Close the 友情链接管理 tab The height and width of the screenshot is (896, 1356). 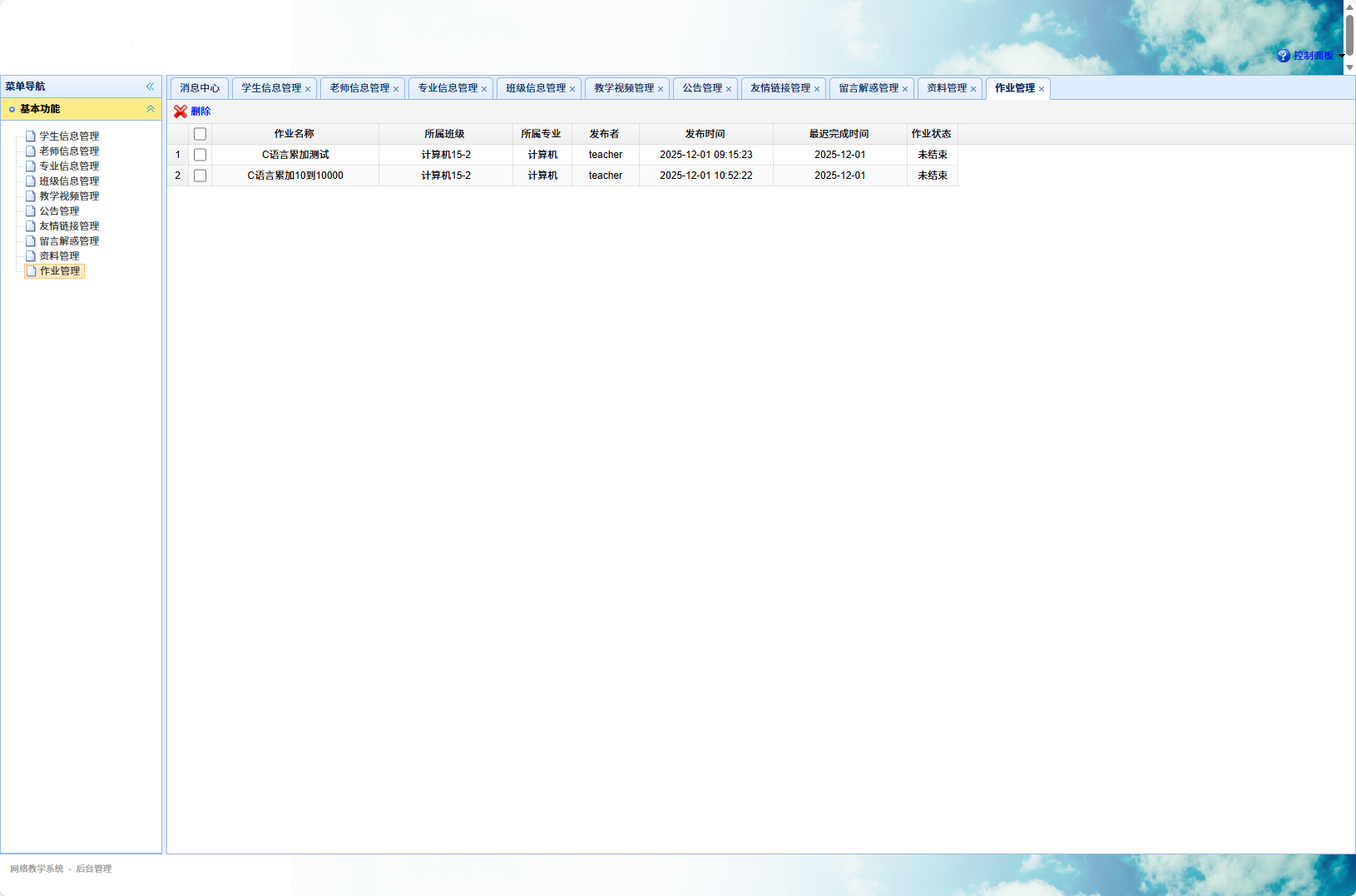point(817,89)
